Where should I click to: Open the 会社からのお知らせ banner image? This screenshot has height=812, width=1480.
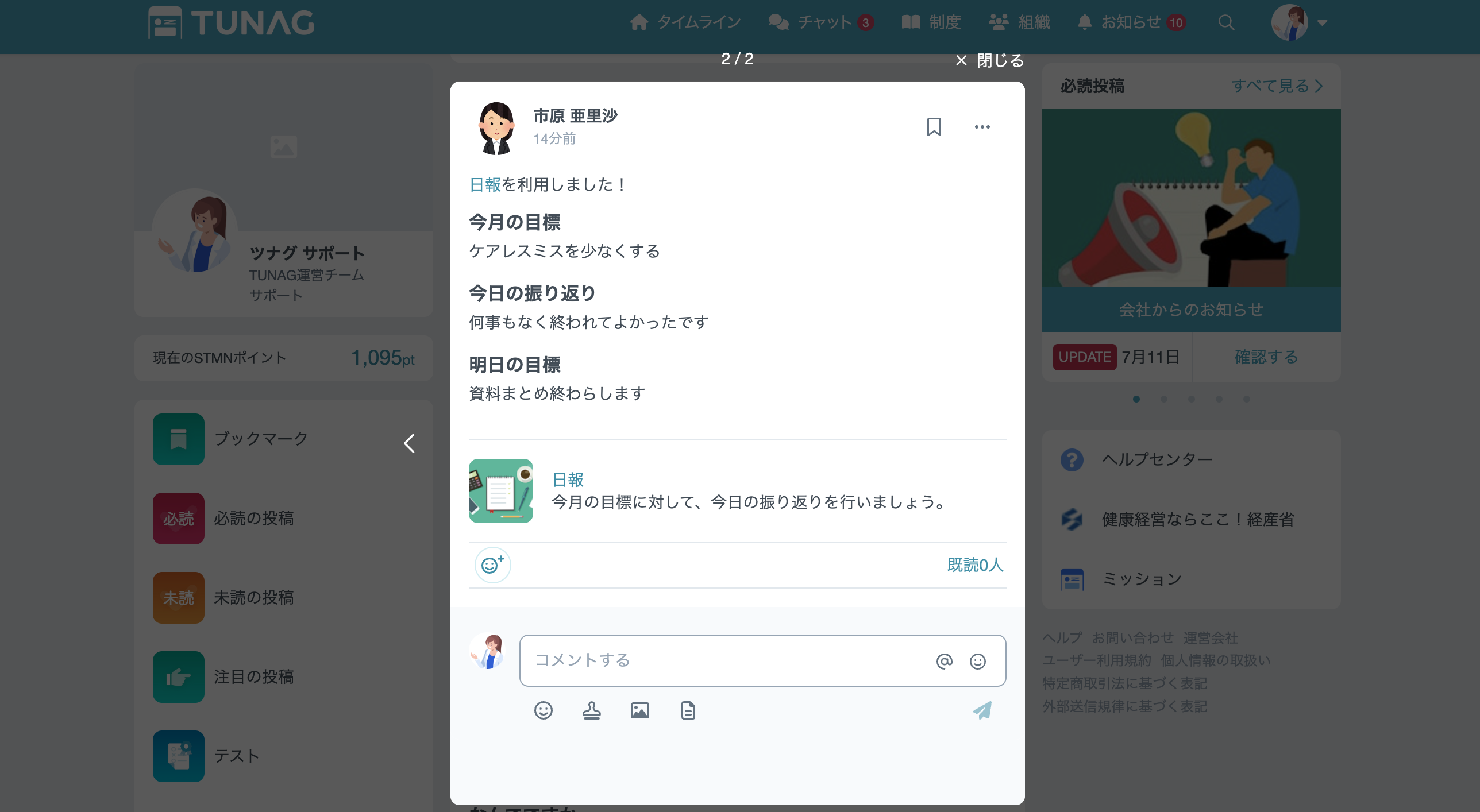click(x=1192, y=221)
